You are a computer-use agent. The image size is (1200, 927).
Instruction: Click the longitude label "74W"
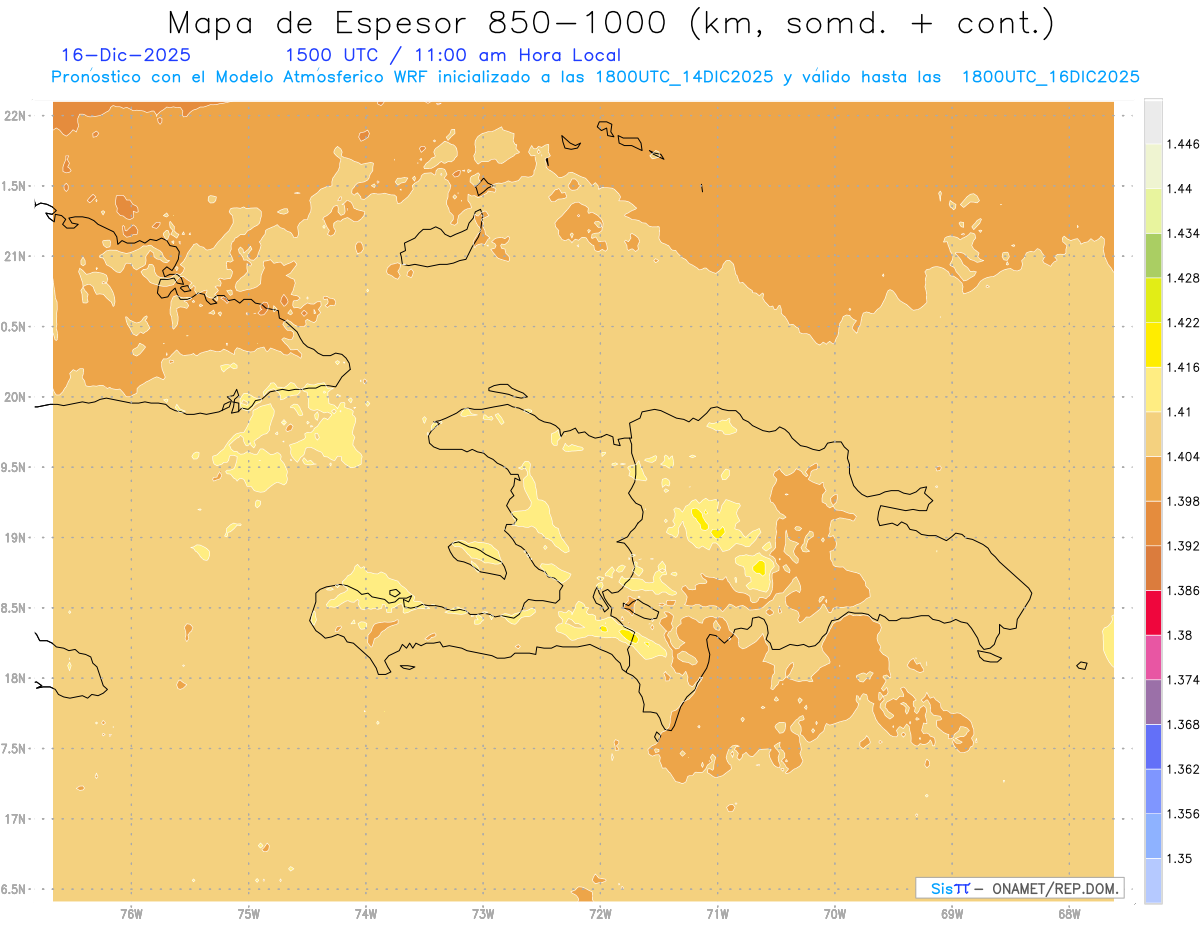tap(366, 913)
